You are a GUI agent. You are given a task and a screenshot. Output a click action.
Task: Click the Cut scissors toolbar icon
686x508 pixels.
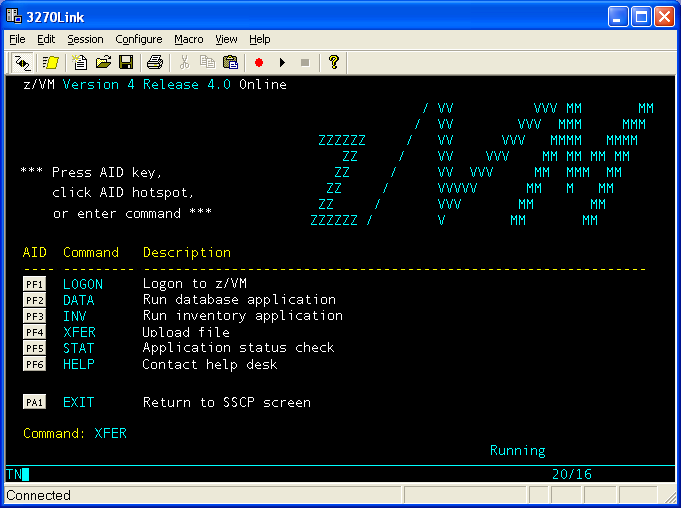pyautogui.click(x=184, y=63)
